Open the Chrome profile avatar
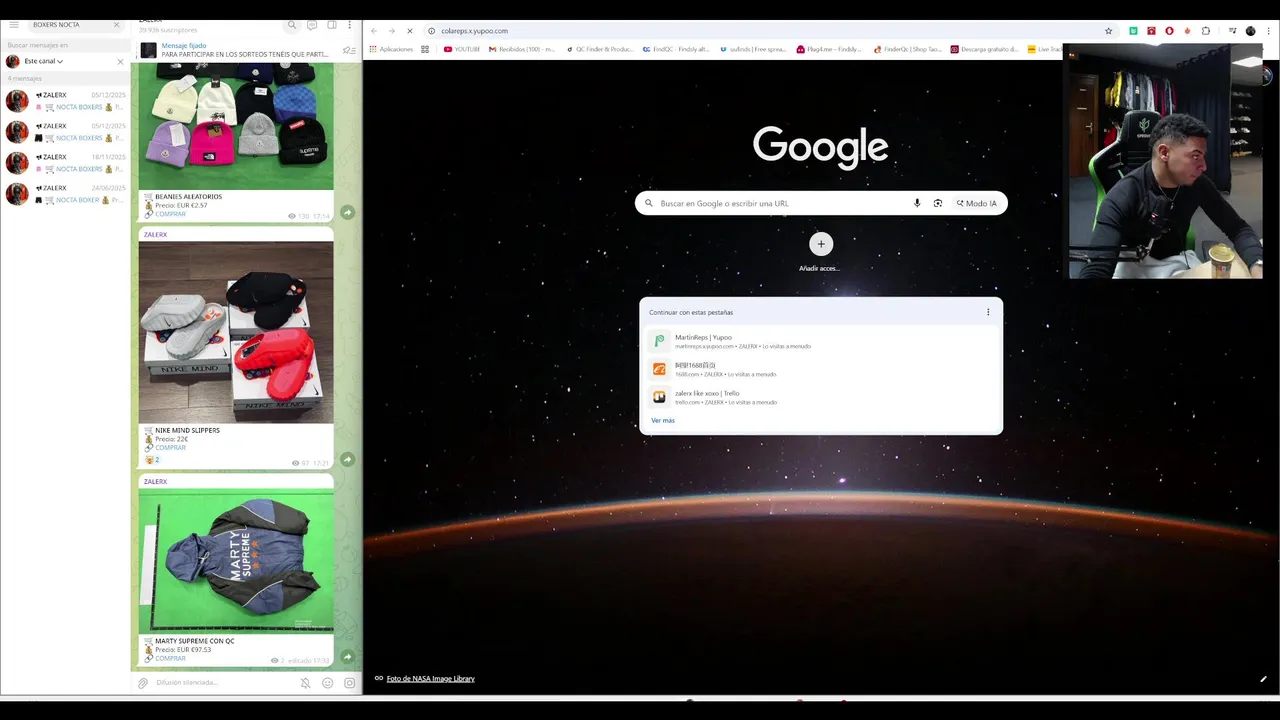Image resolution: width=1280 pixels, height=720 pixels. coord(1250,31)
